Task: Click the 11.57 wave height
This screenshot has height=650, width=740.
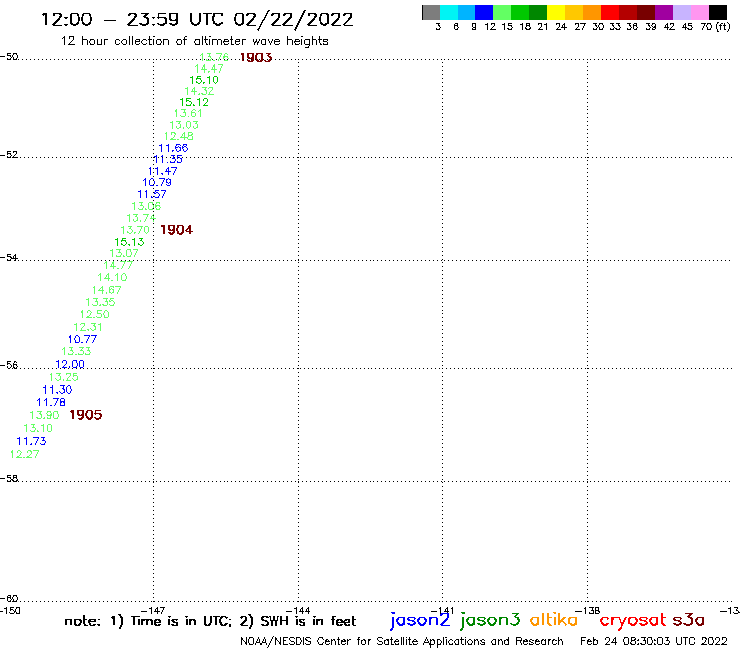Action: click(x=152, y=194)
